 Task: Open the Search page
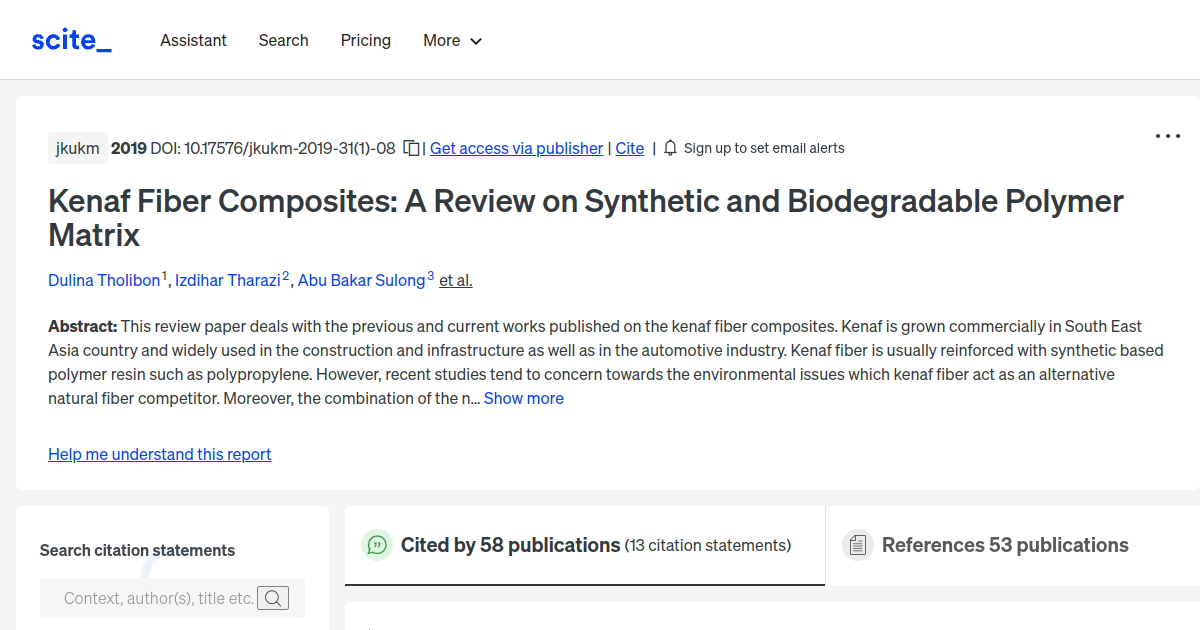(283, 40)
